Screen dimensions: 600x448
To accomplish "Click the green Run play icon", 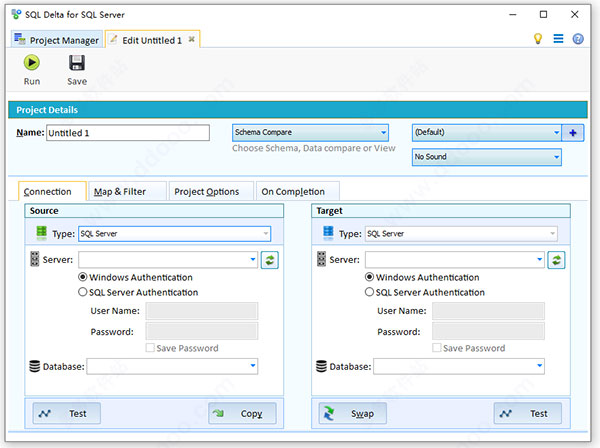I will click(31, 62).
